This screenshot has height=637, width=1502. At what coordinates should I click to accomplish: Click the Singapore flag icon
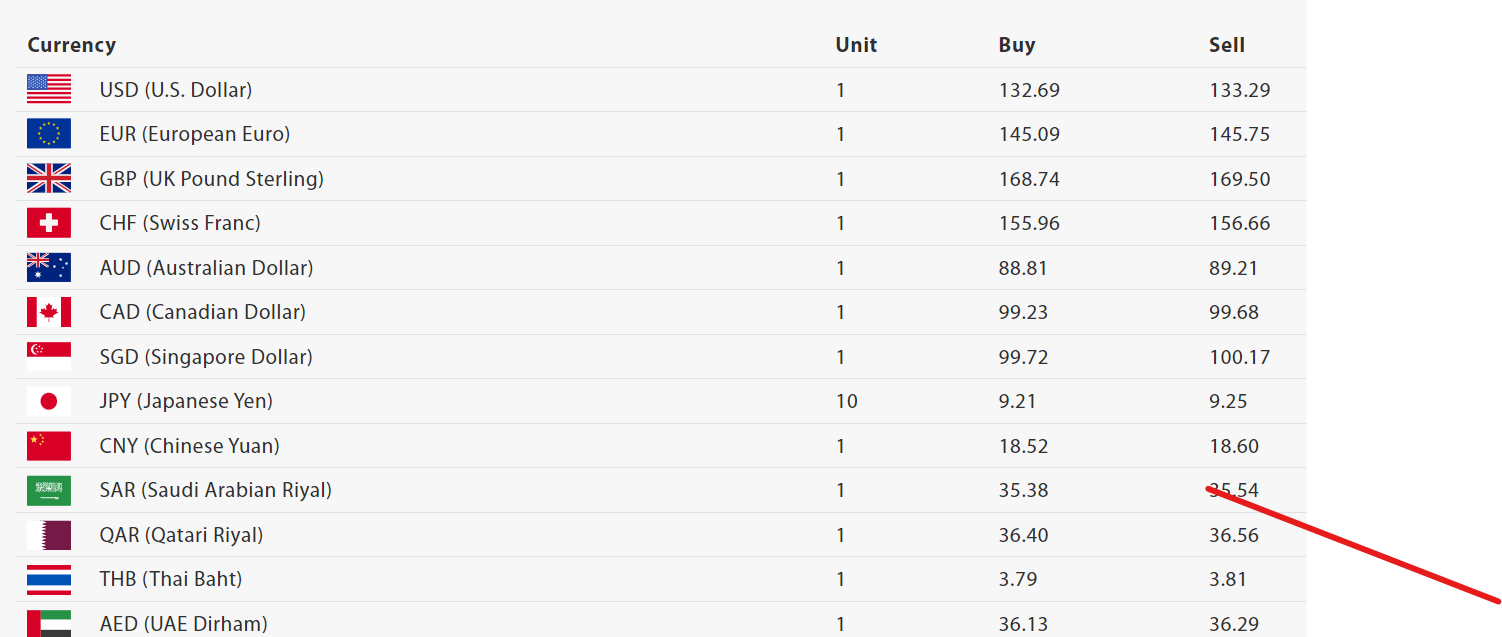click(49, 356)
